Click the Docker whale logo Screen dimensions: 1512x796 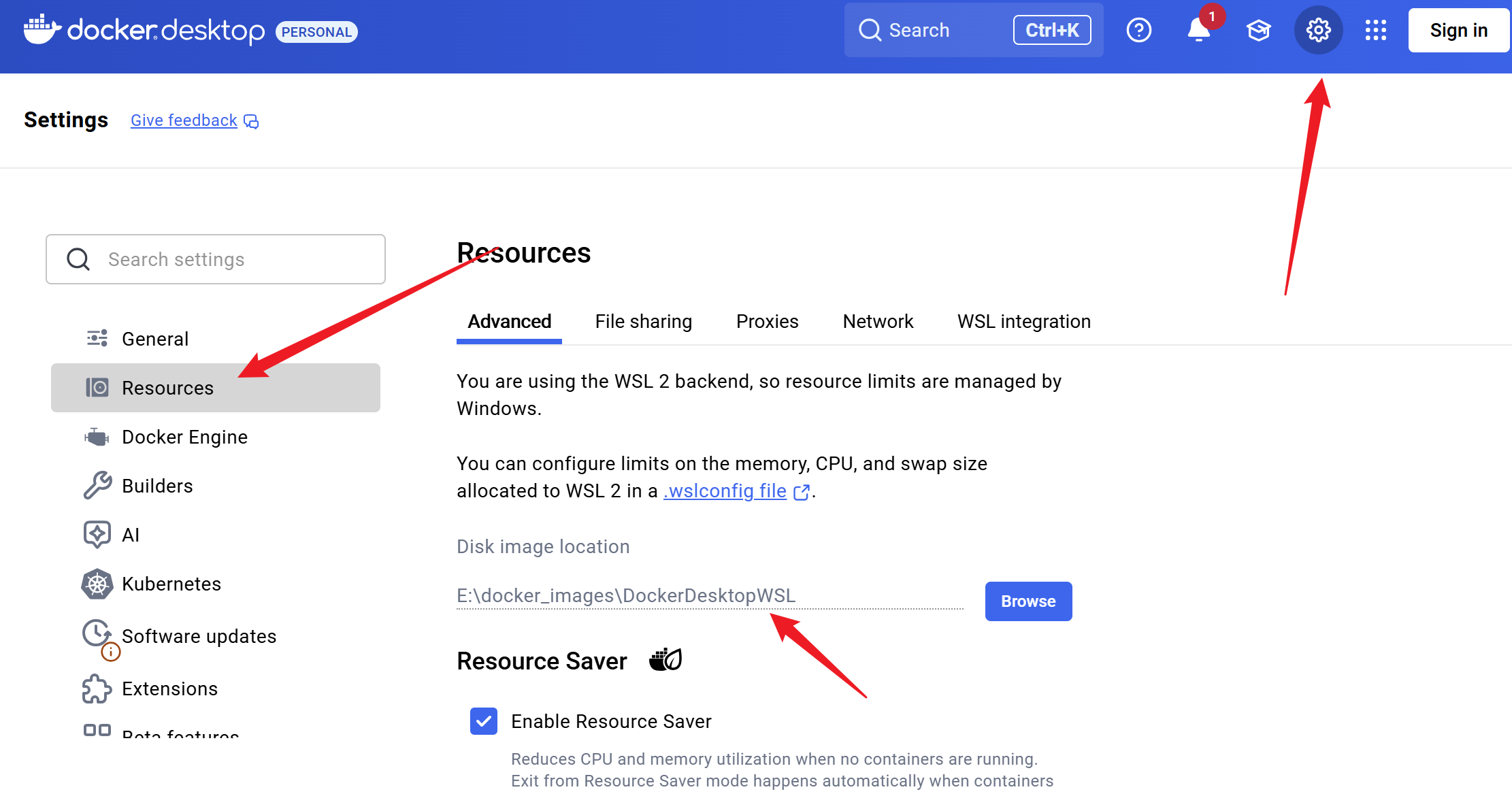[x=42, y=29]
